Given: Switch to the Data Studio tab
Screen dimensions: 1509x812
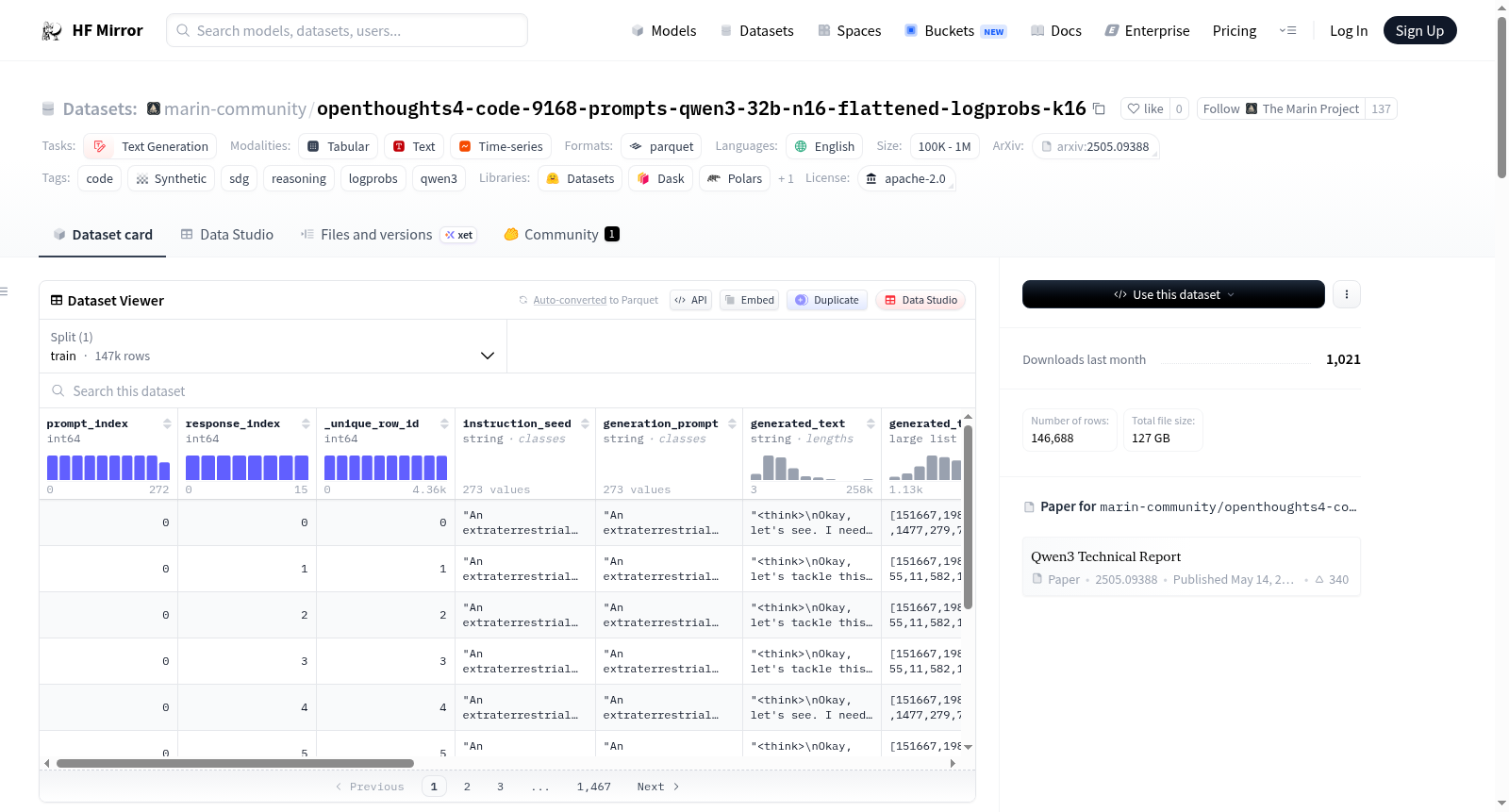Looking at the screenshot, I should click(227, 235).
